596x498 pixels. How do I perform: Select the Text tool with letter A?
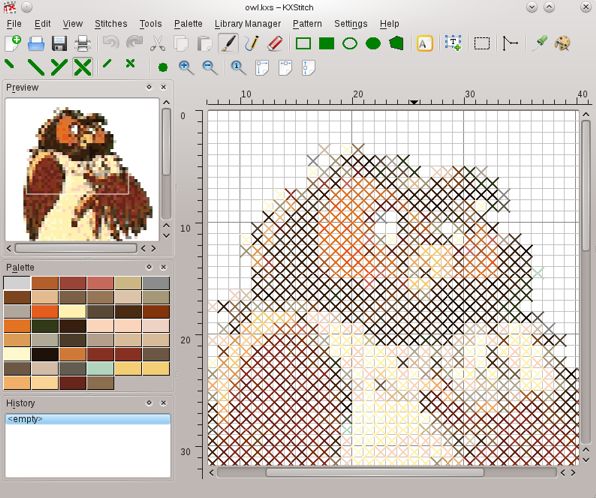pyautogui.click(x=425, y=43)
